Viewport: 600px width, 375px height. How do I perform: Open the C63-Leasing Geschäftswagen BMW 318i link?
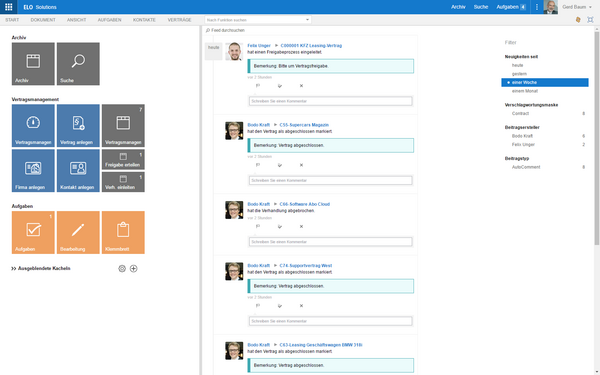(x=321, y=345)
